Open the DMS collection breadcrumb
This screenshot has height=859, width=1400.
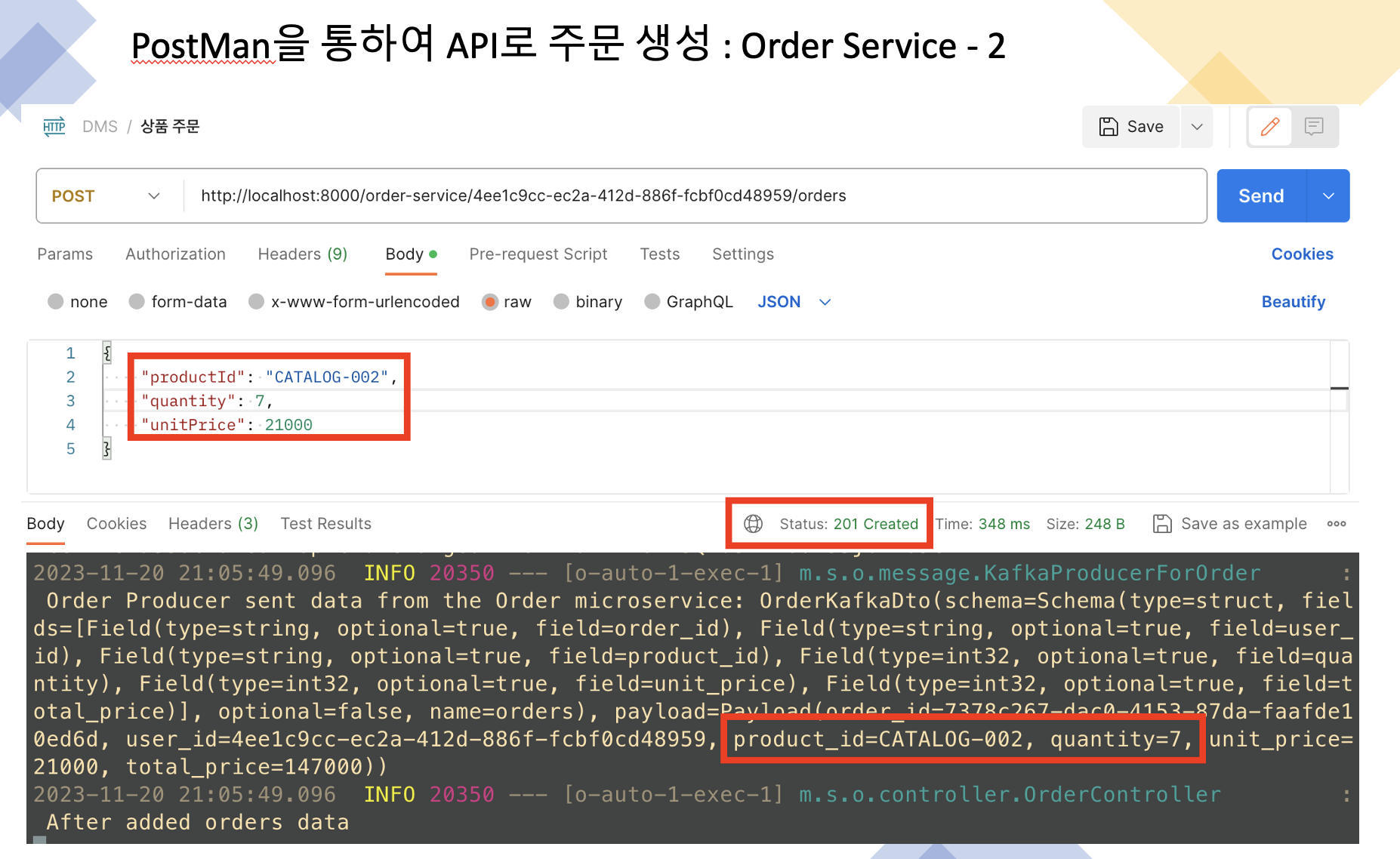(x=100, y=126)
